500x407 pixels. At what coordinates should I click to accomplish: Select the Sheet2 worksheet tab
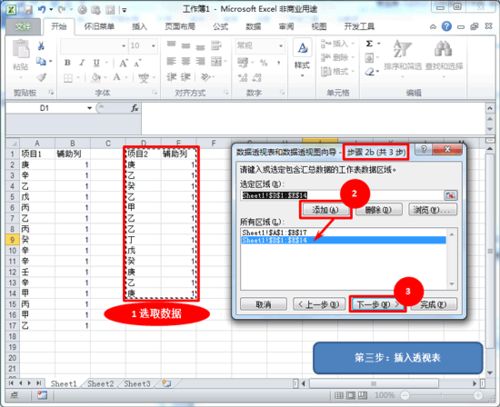point(100,384)
